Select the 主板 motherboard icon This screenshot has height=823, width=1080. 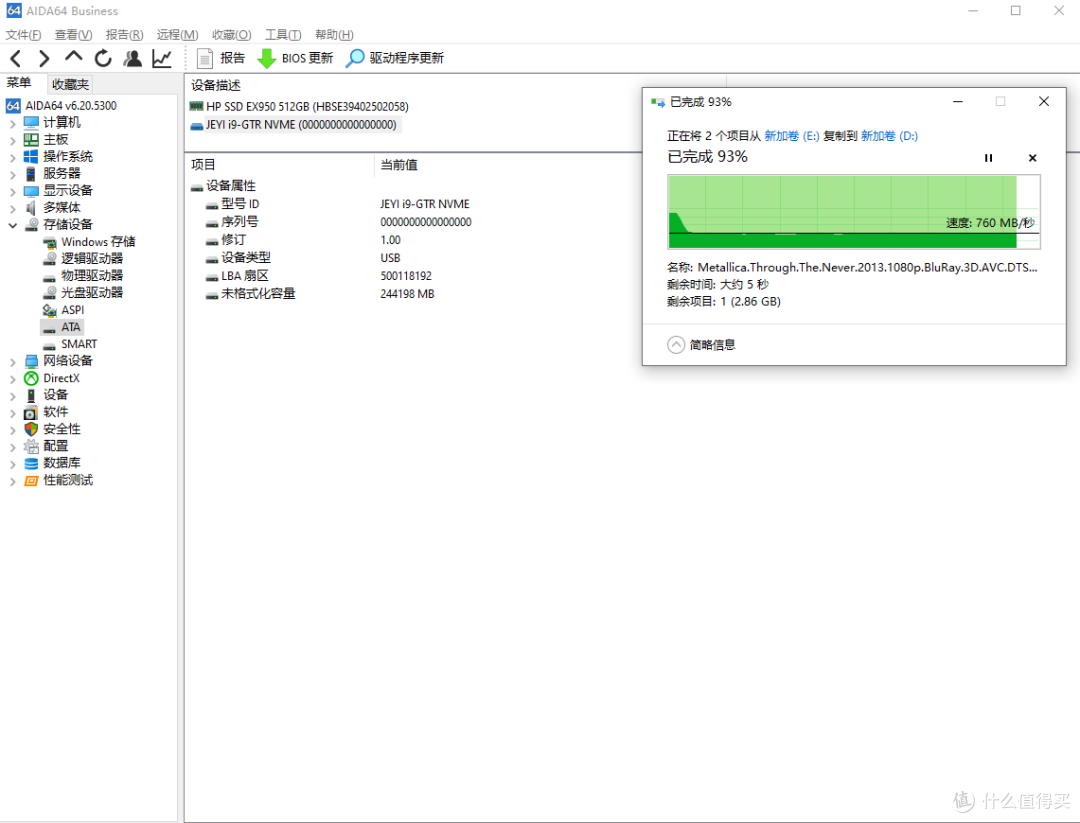(x=31, y=140)
